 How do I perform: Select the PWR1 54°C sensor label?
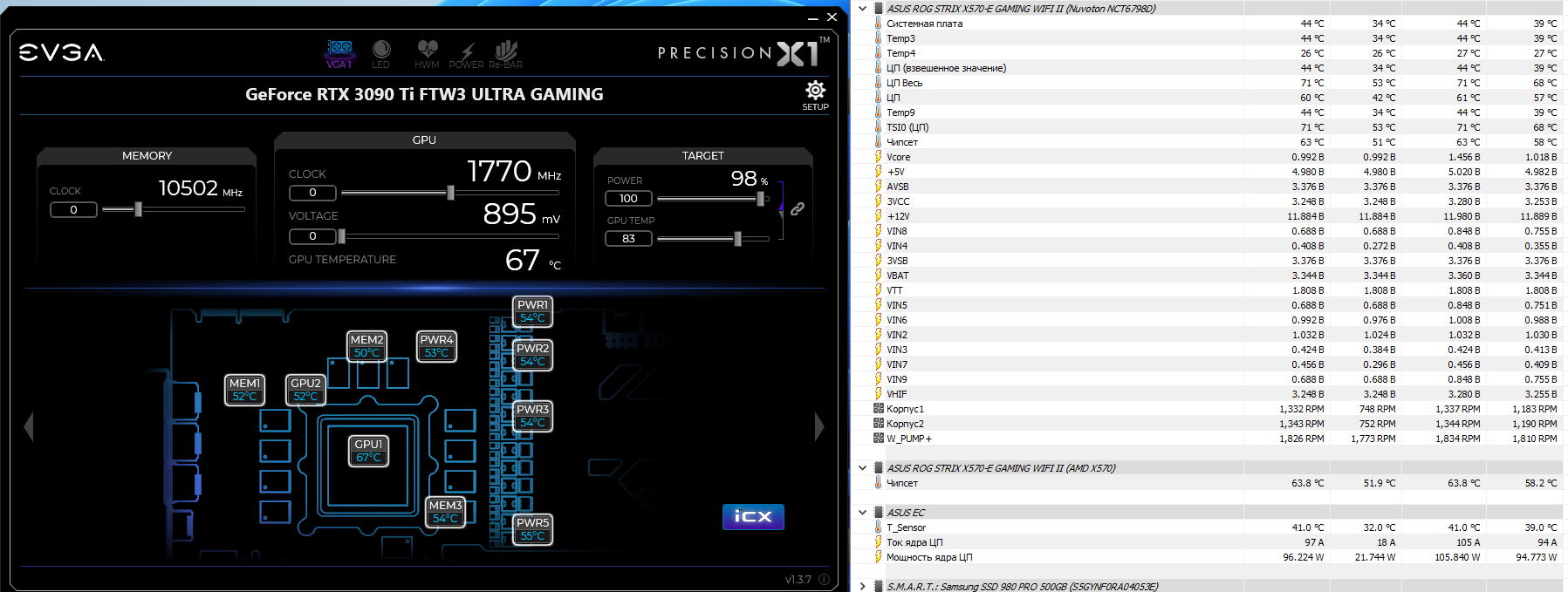click(532, 311)
